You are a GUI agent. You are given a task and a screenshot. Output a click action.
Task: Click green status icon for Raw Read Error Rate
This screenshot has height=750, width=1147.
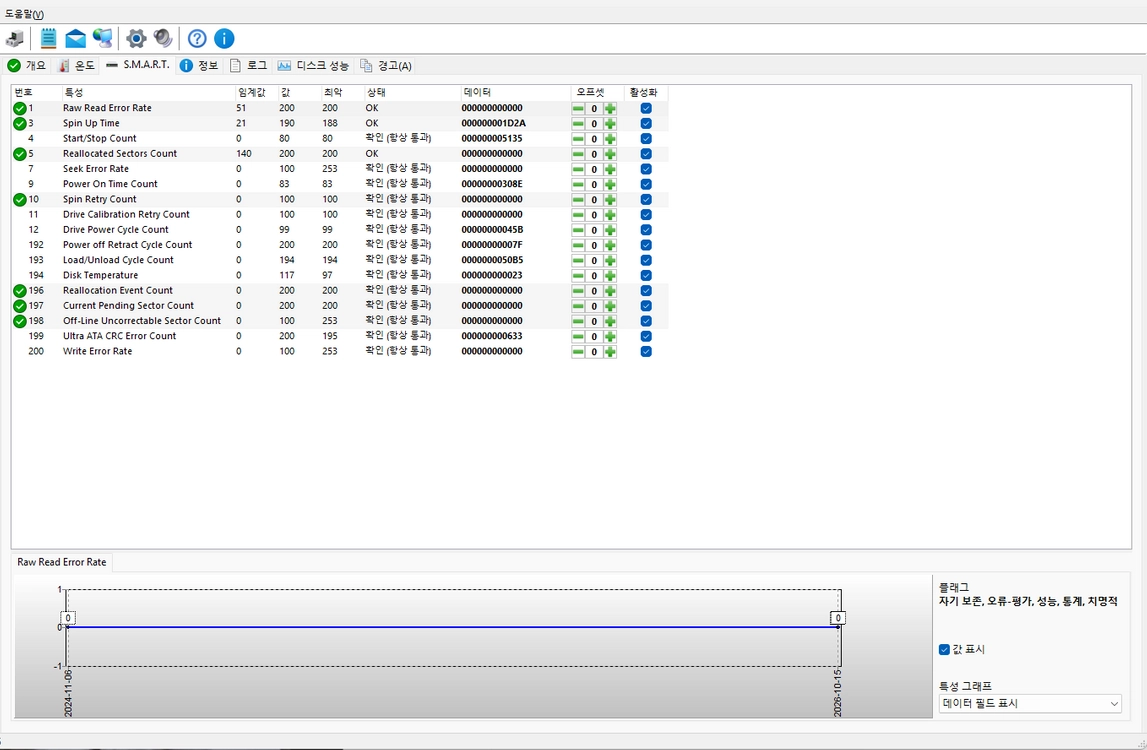coord(20,108)
